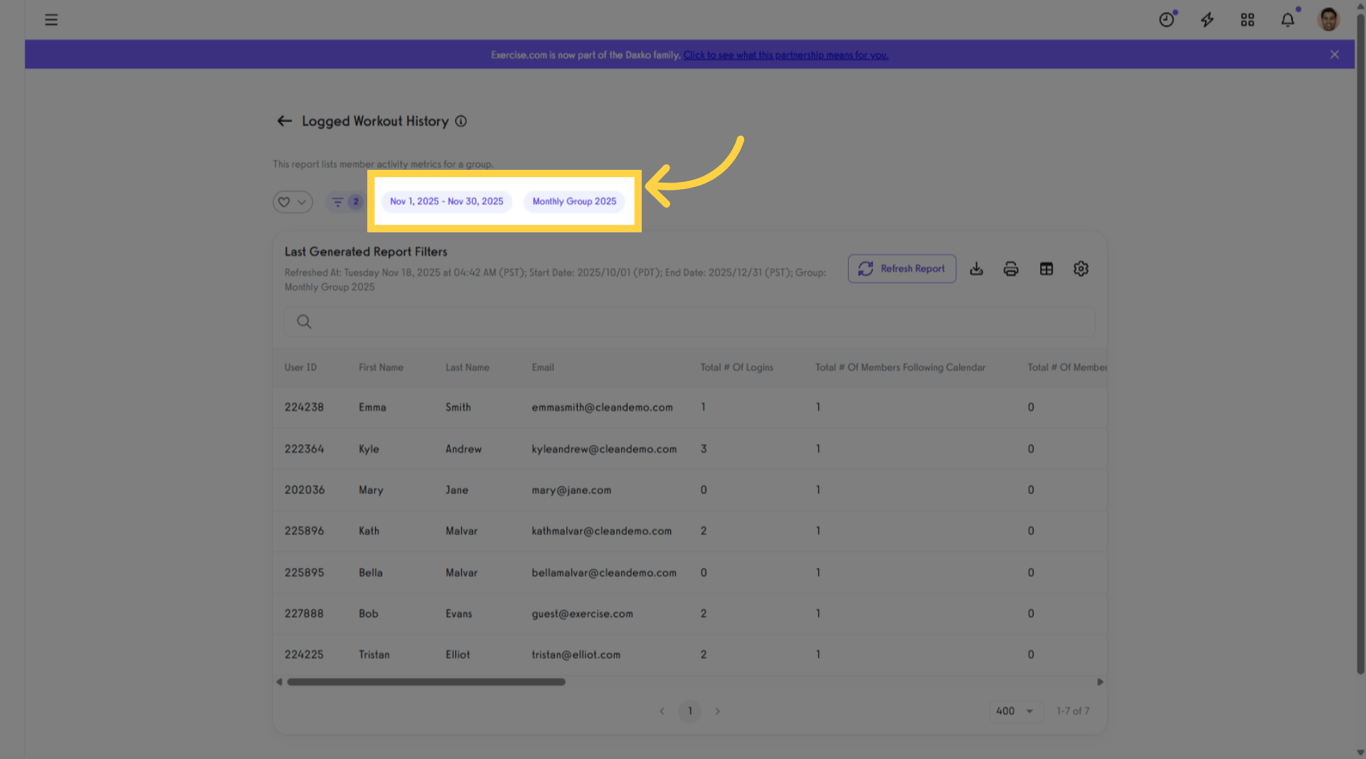The image size is (1366, 759).
Task: Open the 400 rows-per-page dropdown
Action: tap(1014, 711)
